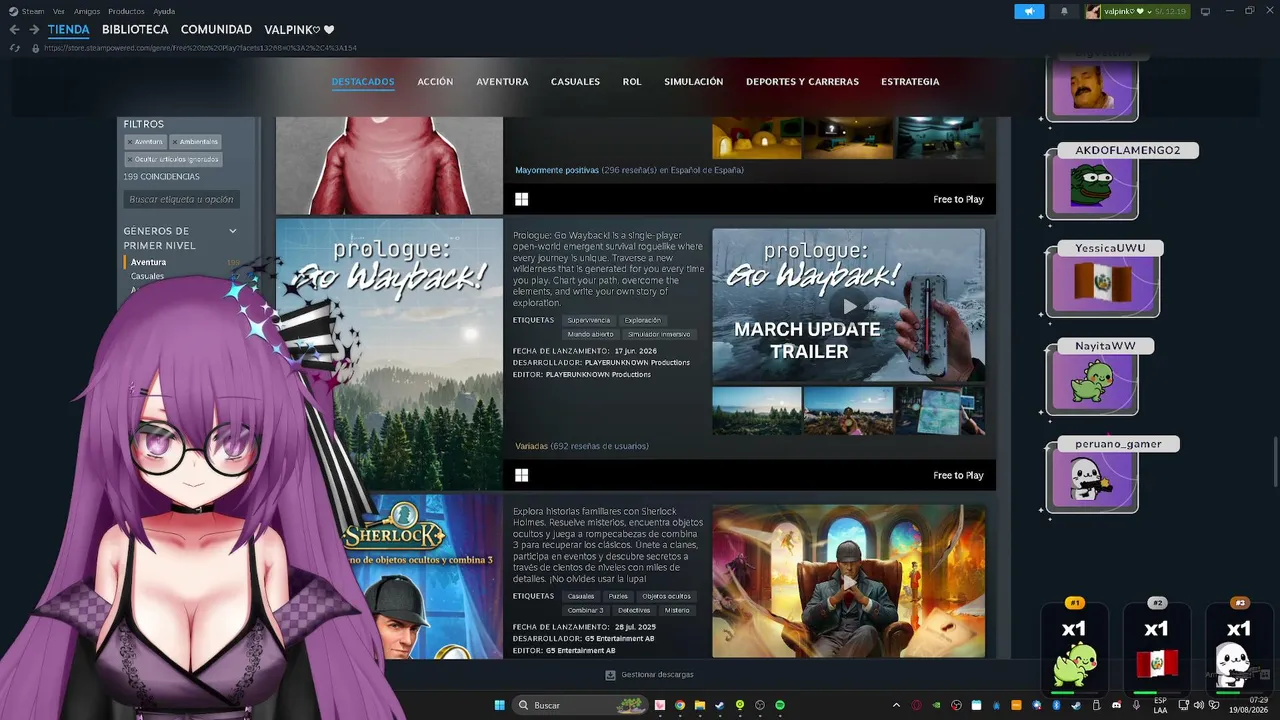Open Google Chrome from the taskbar
Image resolution: width=1280 pixels, height=720 pixels.
pos(680,705)
